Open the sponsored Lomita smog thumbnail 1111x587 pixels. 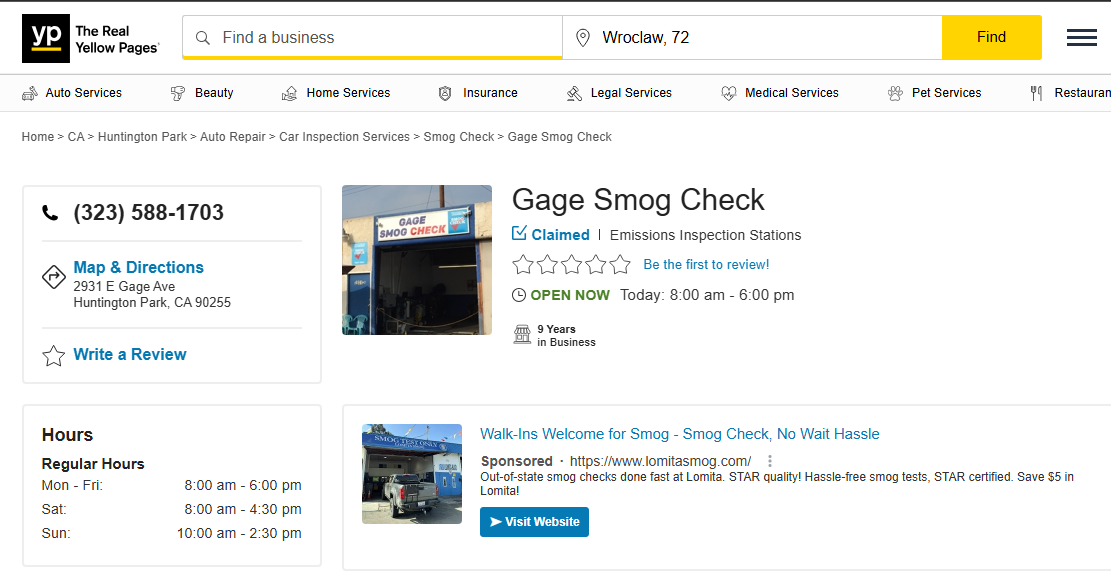(412, 474)
